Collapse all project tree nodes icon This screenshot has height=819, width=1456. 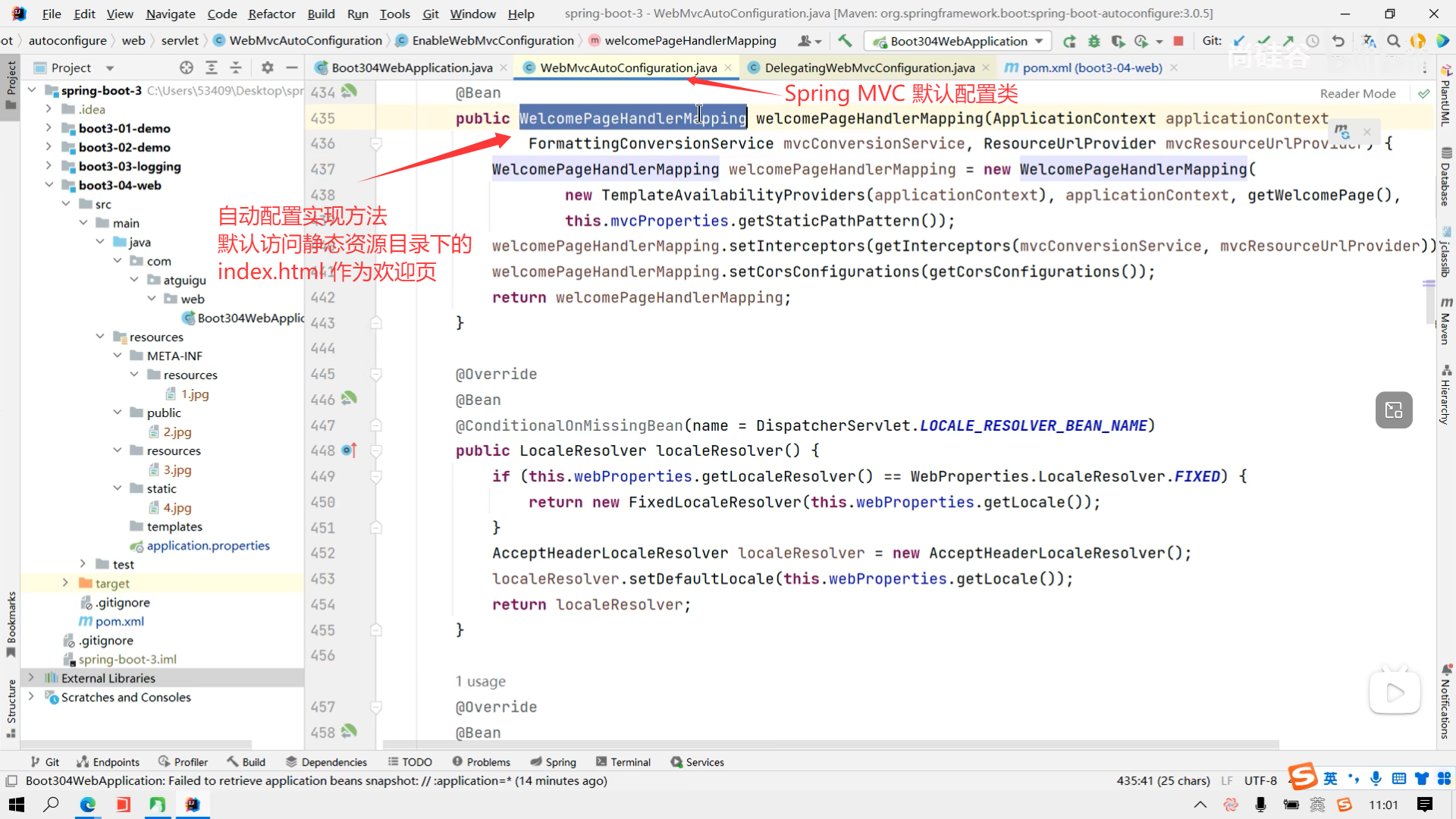tap(236, 67)
